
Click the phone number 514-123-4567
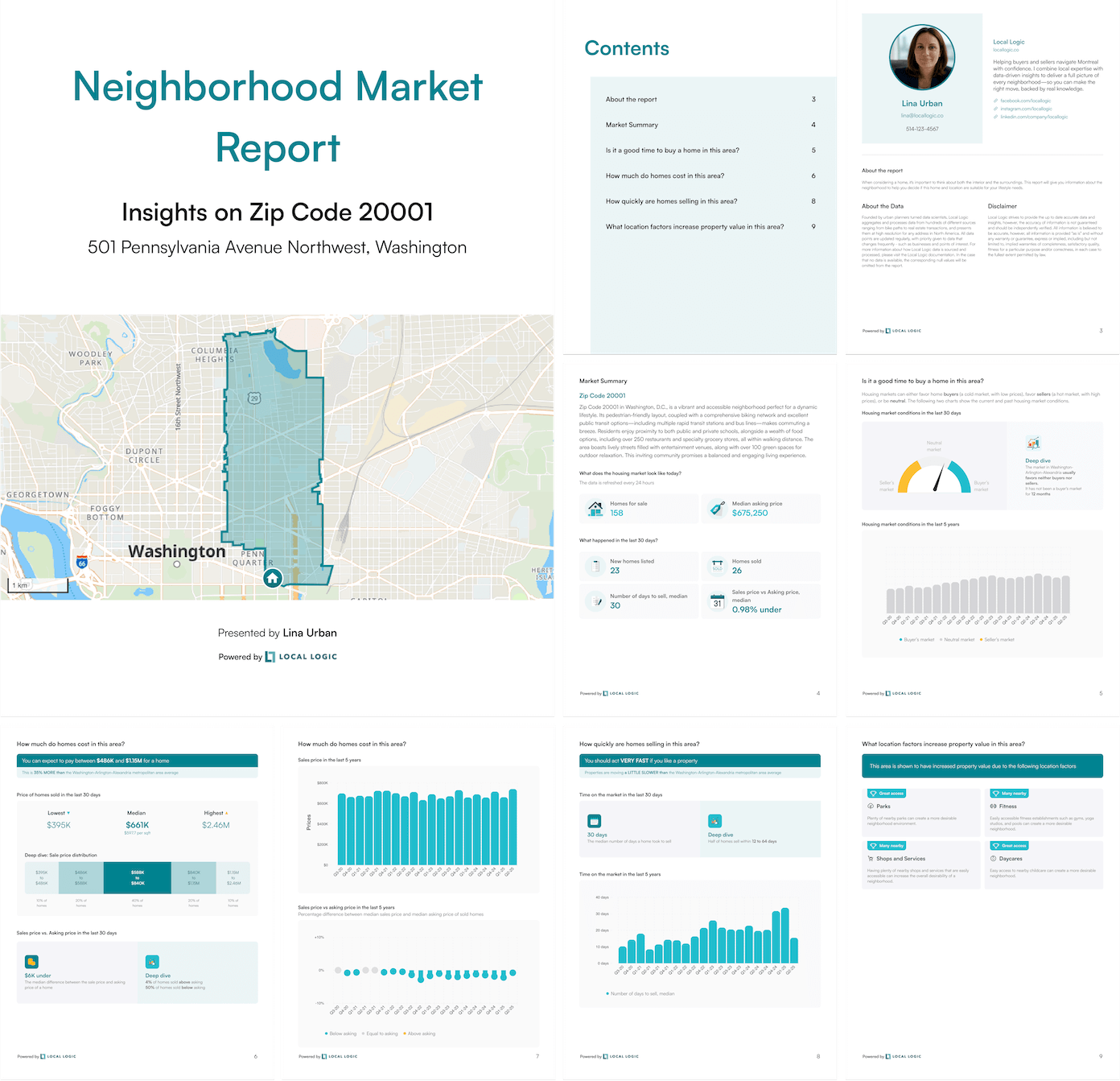point(922,129)
